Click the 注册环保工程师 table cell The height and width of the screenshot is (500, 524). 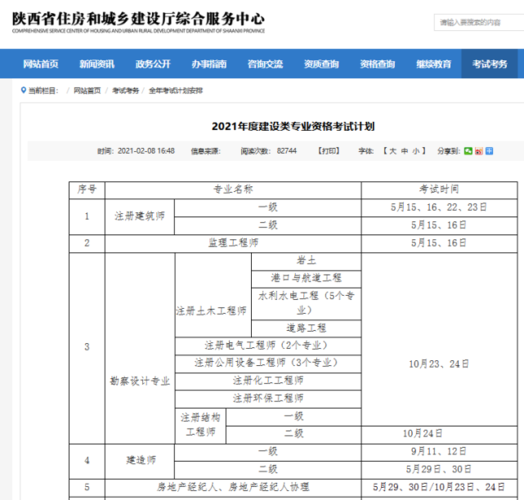268,399
